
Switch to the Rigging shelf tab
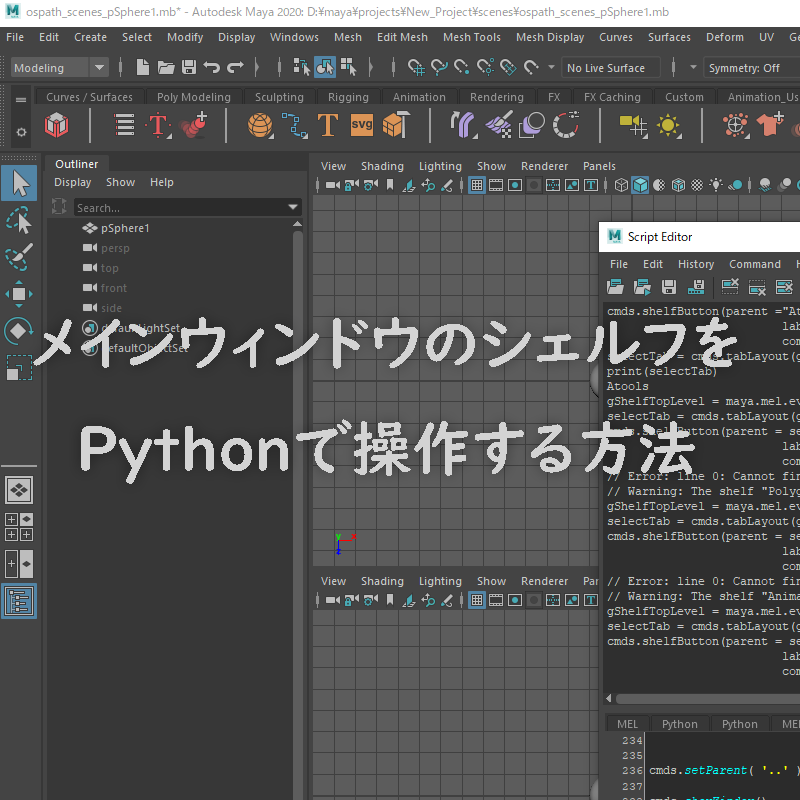348,97
